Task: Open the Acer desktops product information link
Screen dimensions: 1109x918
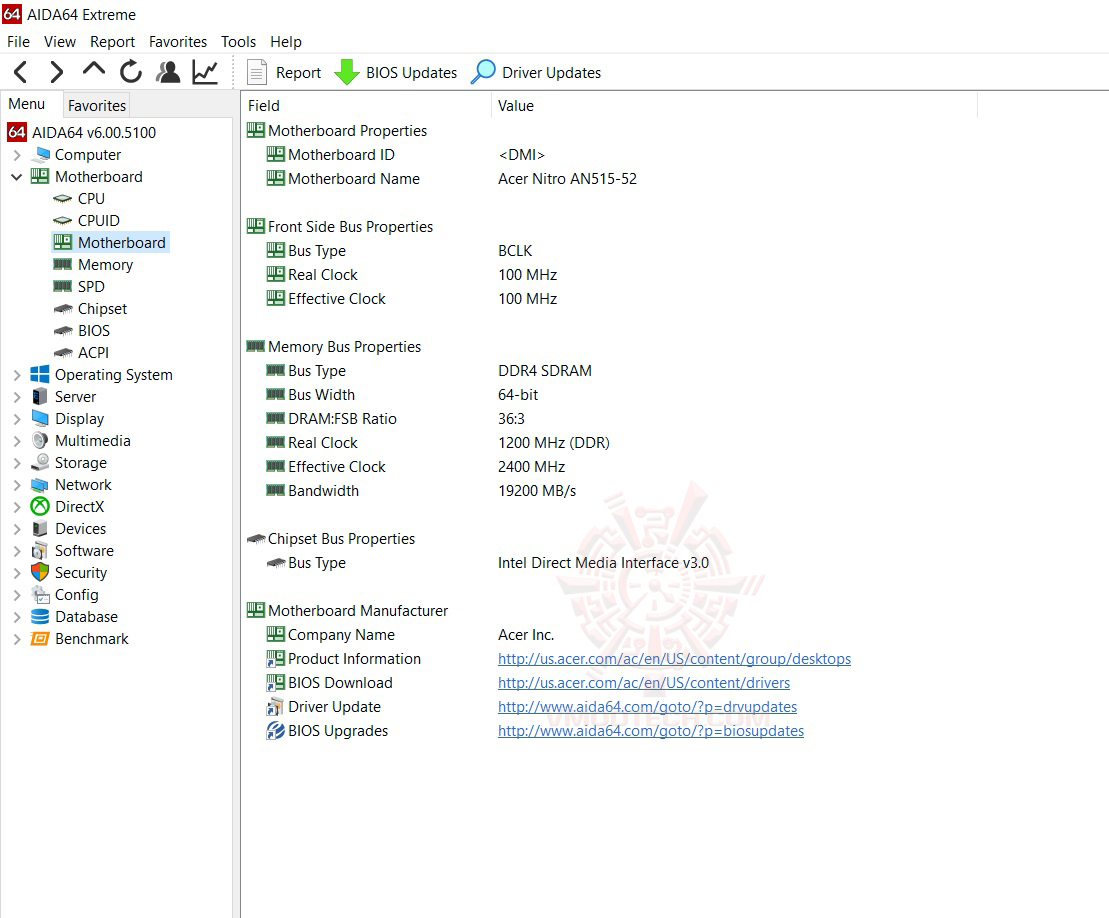Action: click(674, 658)
